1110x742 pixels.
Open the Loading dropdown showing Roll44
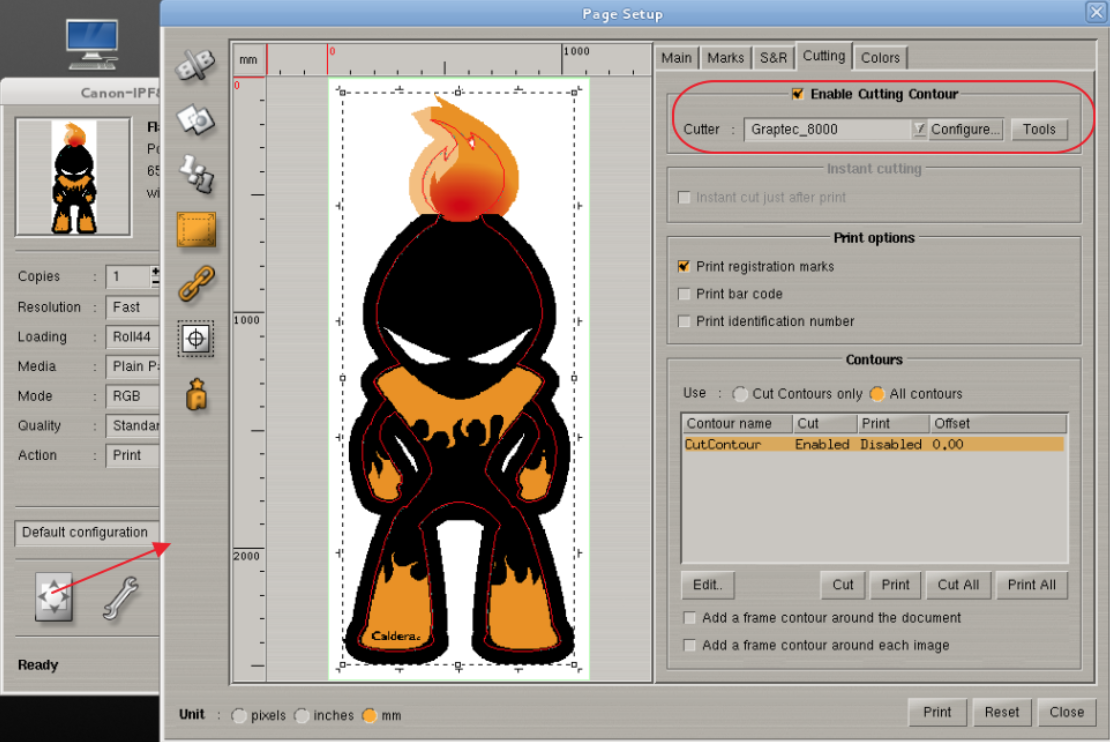[132, 337]
